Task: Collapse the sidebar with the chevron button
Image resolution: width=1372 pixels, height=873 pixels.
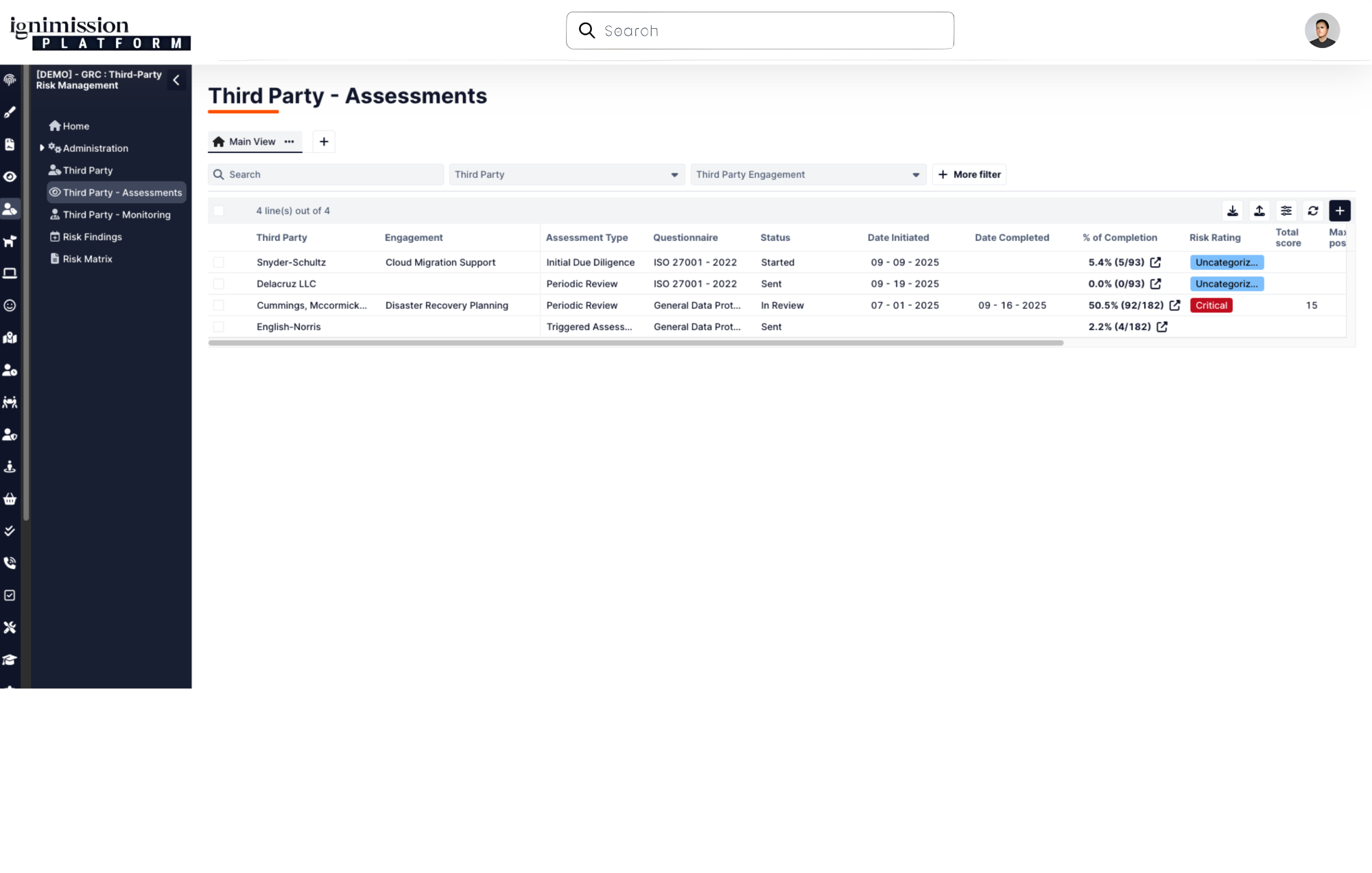Action: pyautogui.click(x=176, y=80)
